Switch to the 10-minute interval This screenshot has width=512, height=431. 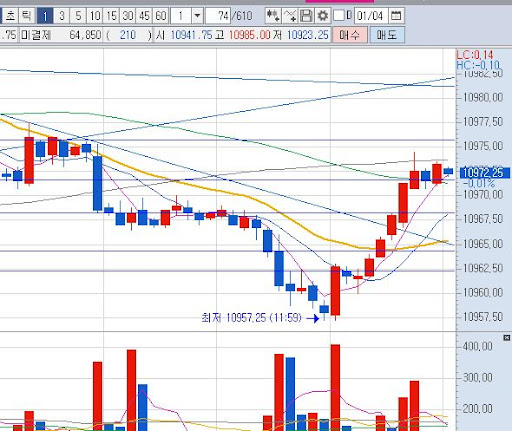point(95,16)
